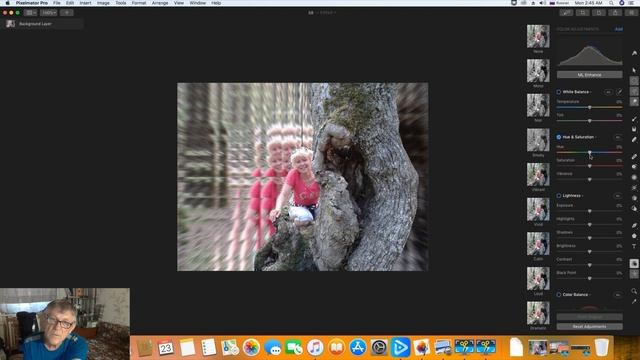Viewport: 640px width, 360px height.
Task: Select the Background Layer in layers list
Action: point(43,24)
